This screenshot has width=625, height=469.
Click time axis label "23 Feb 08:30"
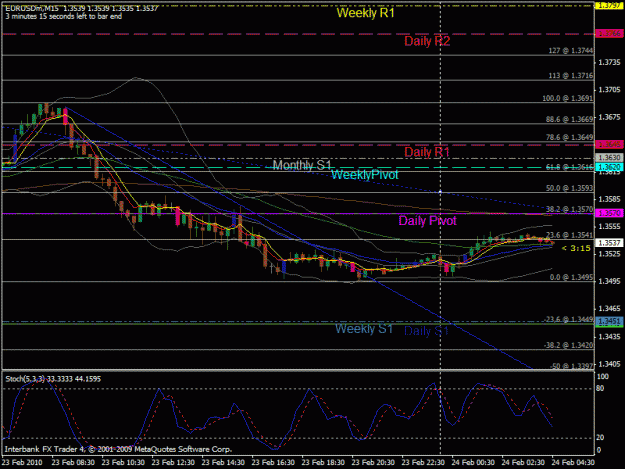coord(73,462)
